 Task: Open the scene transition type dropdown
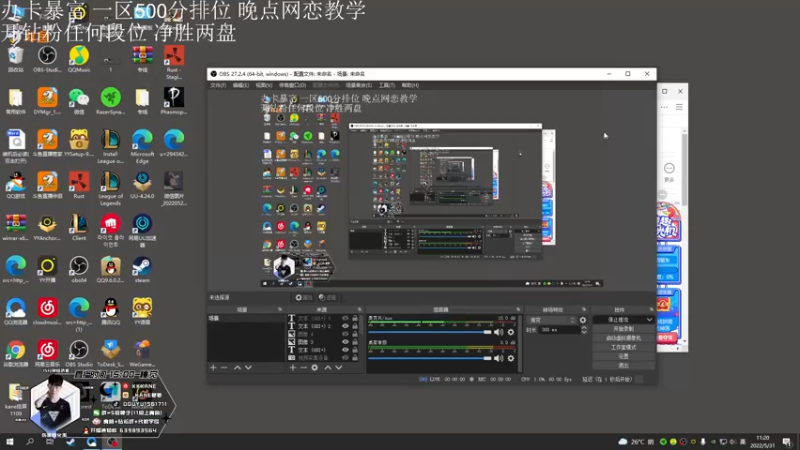tap(552, 320)
